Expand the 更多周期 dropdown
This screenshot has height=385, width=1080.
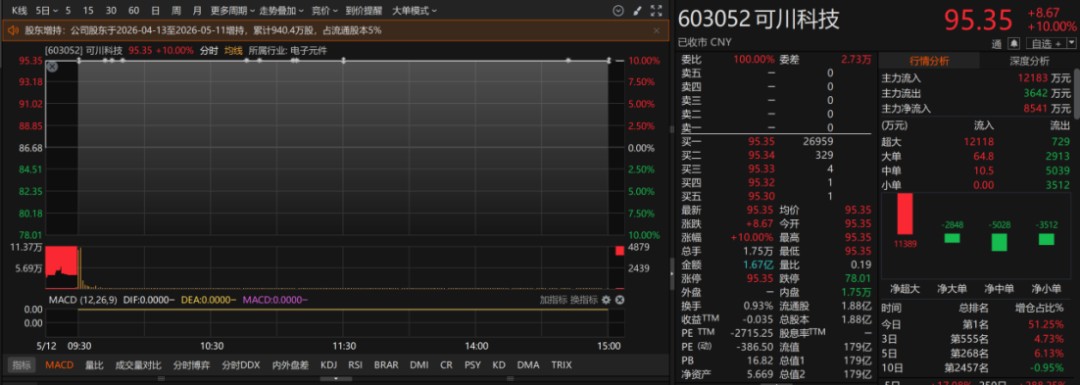[x=232, y=11]
